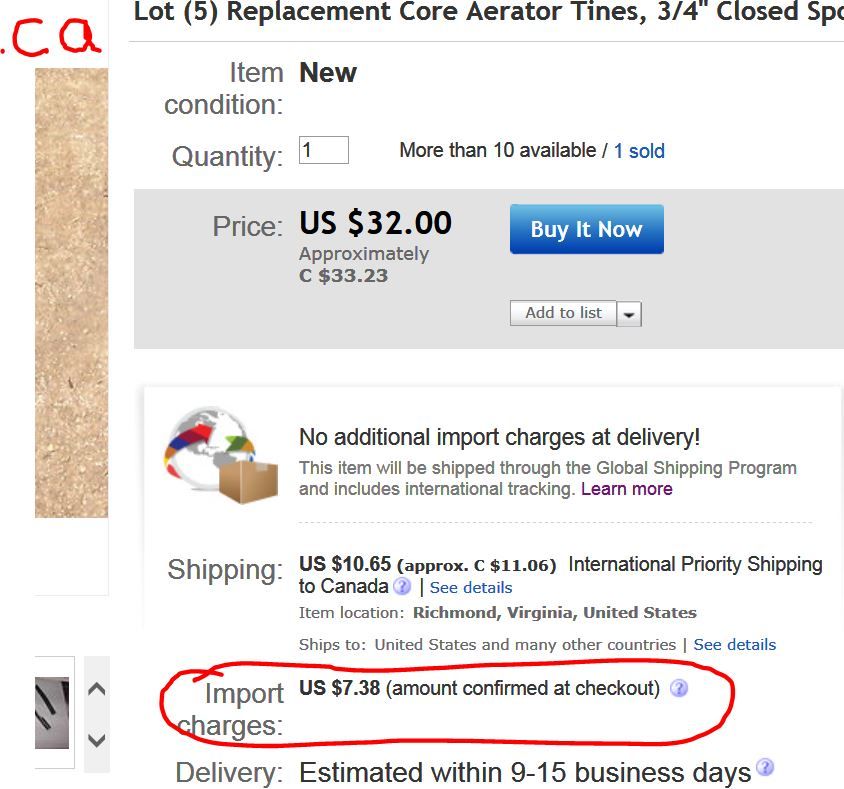Click the US $32.00 price text
Image resolution: width=844 pixels, height=789 pixels.
pos(375,222)
